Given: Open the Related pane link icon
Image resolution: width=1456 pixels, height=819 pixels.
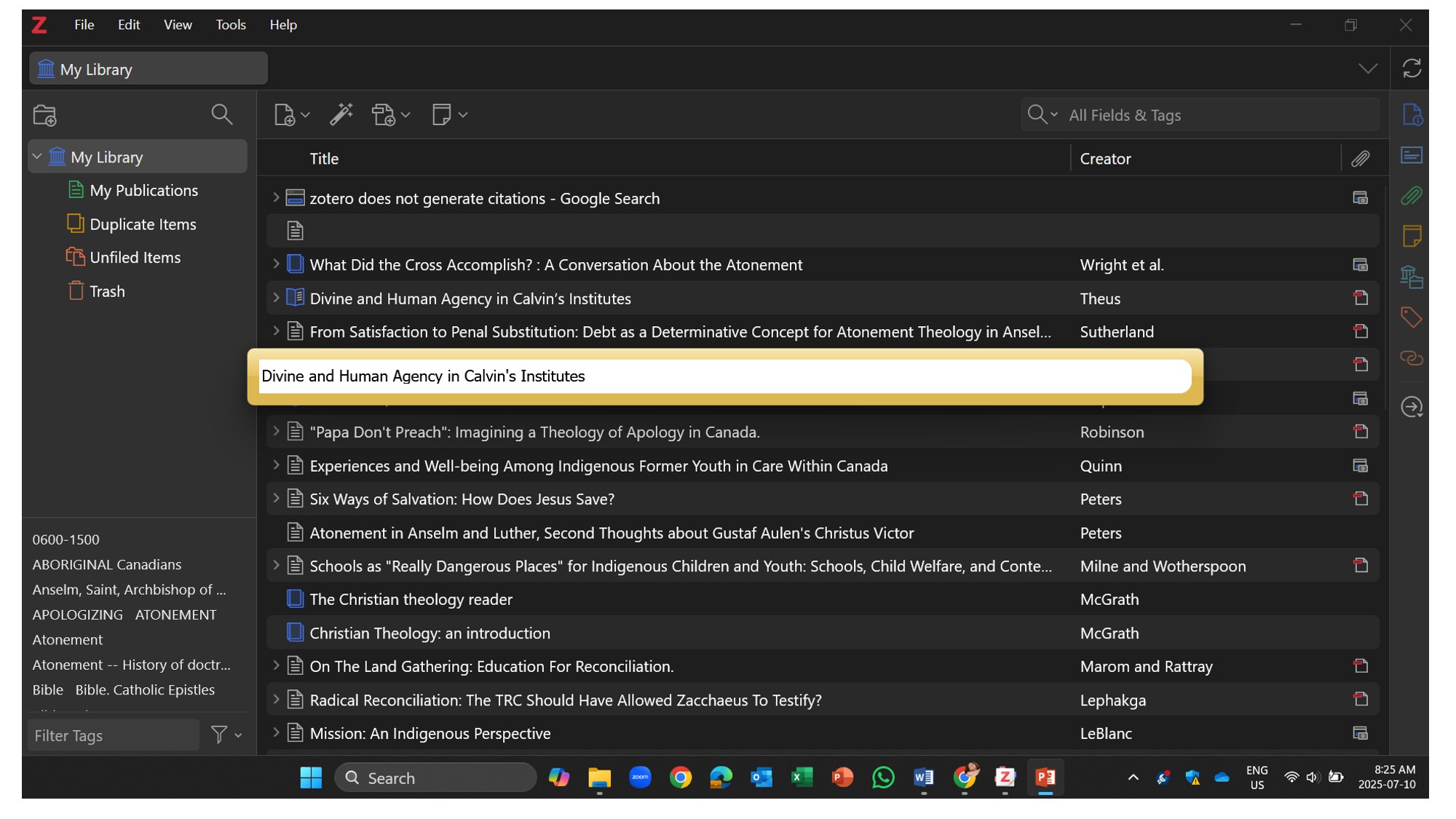Looking at the screenshot, I should click(x=1411, y=358).
